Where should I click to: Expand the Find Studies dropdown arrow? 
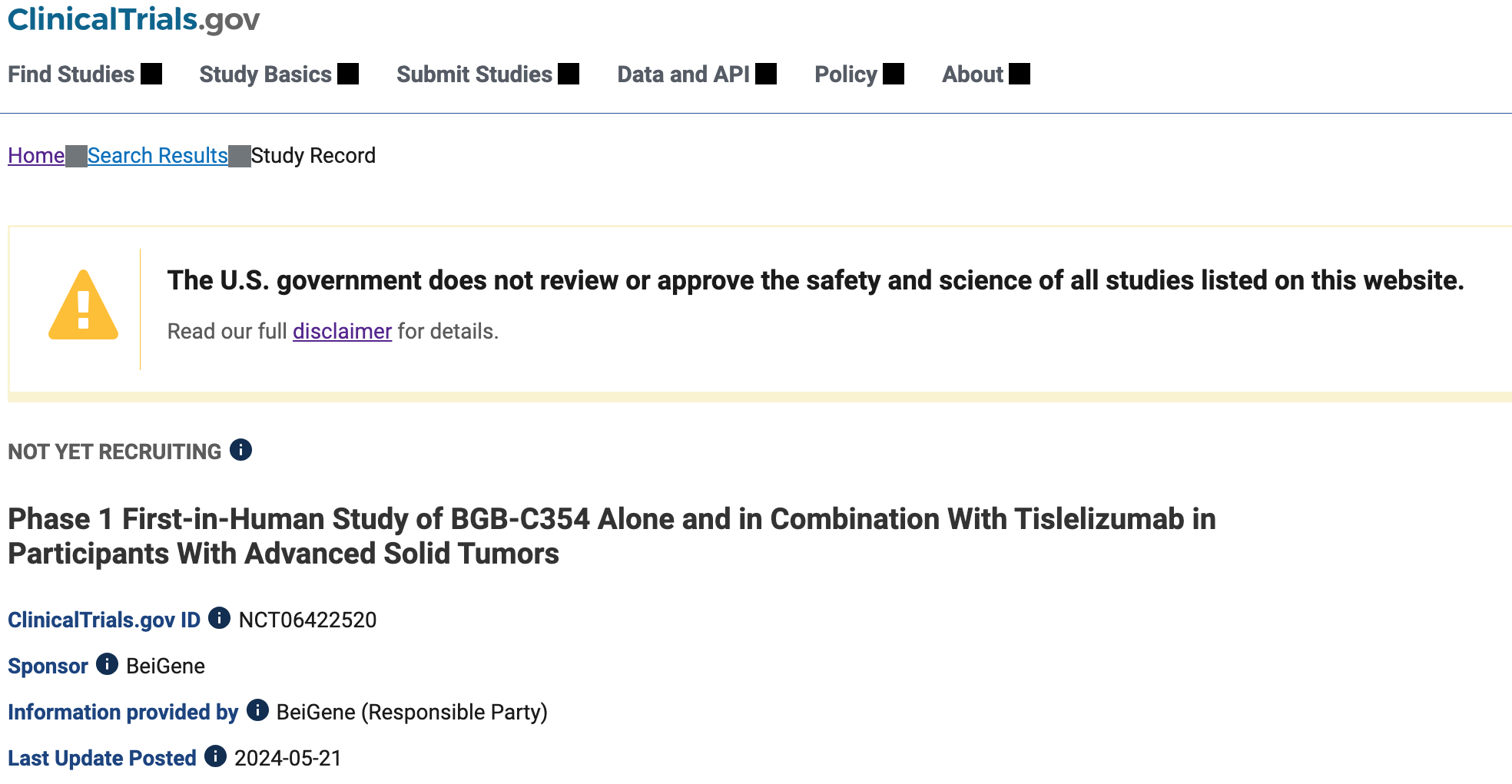pyautogui.click(x=151, y=74)
